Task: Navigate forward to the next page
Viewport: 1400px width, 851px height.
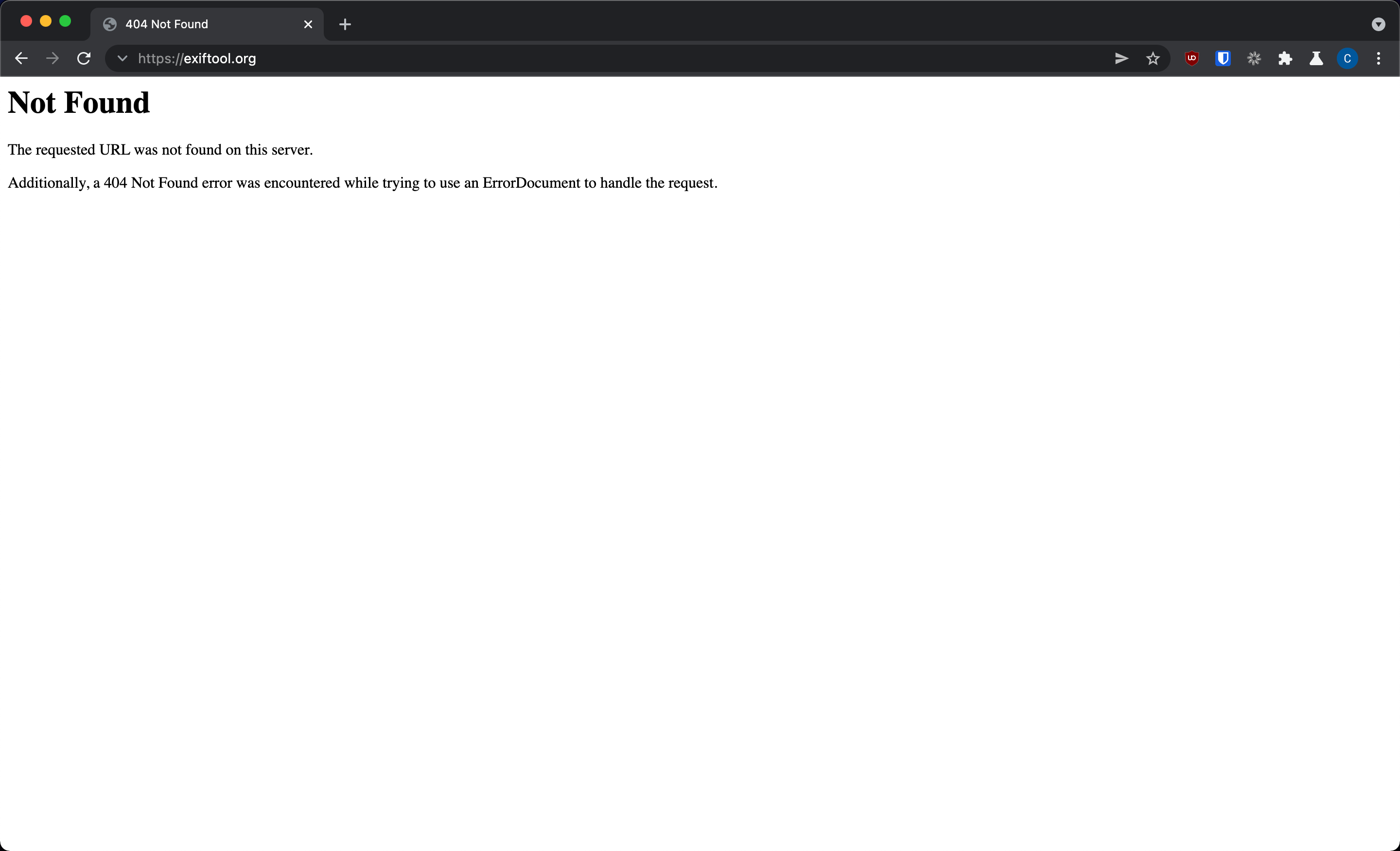Action: coord(52,58)
